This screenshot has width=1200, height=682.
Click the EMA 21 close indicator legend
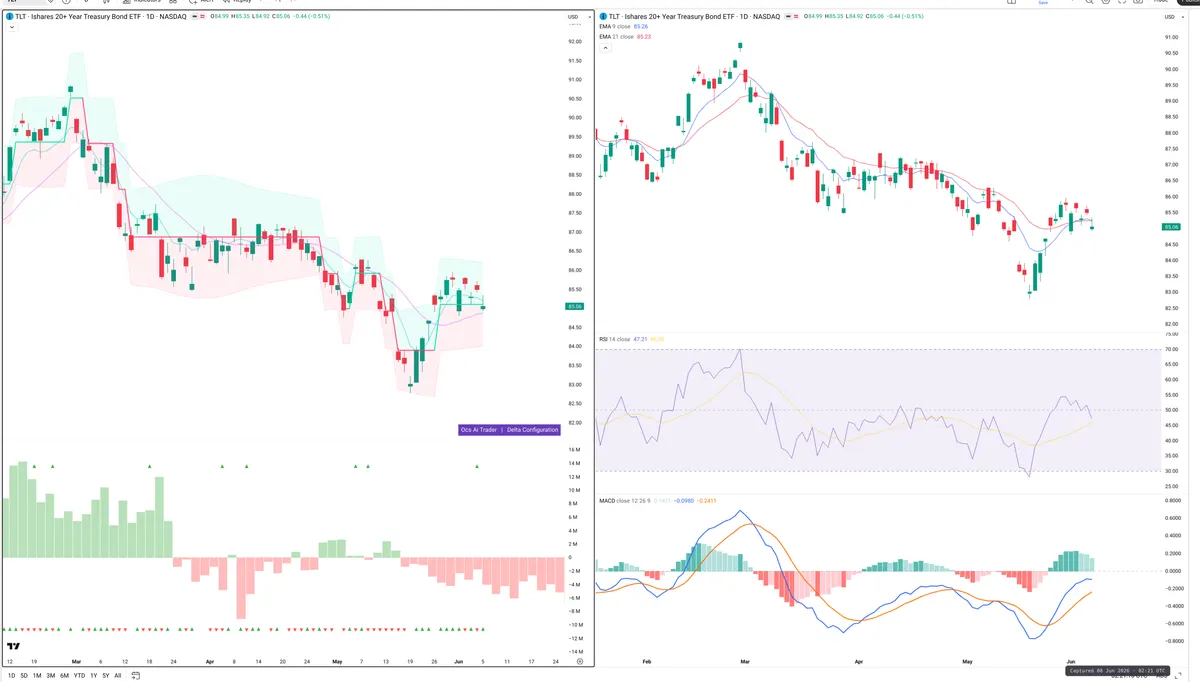[617, 36]
